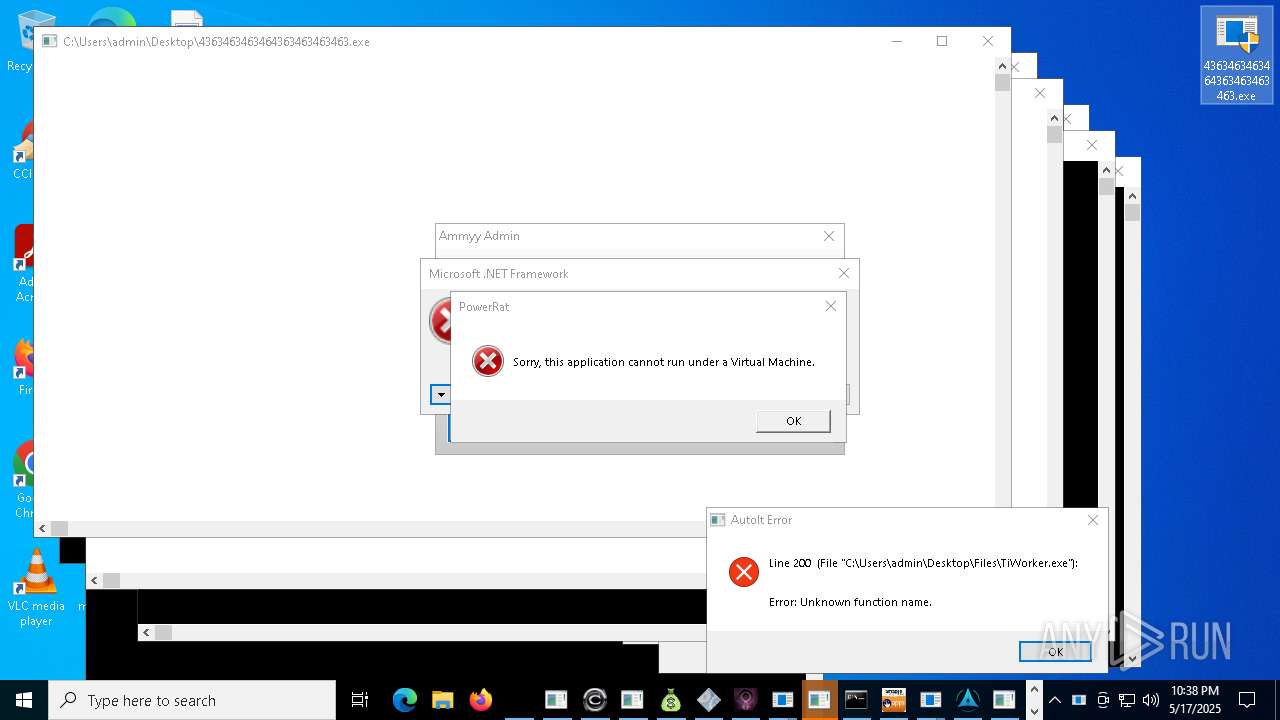
Task: Click the front console's title path text
Action: (216, 42)
